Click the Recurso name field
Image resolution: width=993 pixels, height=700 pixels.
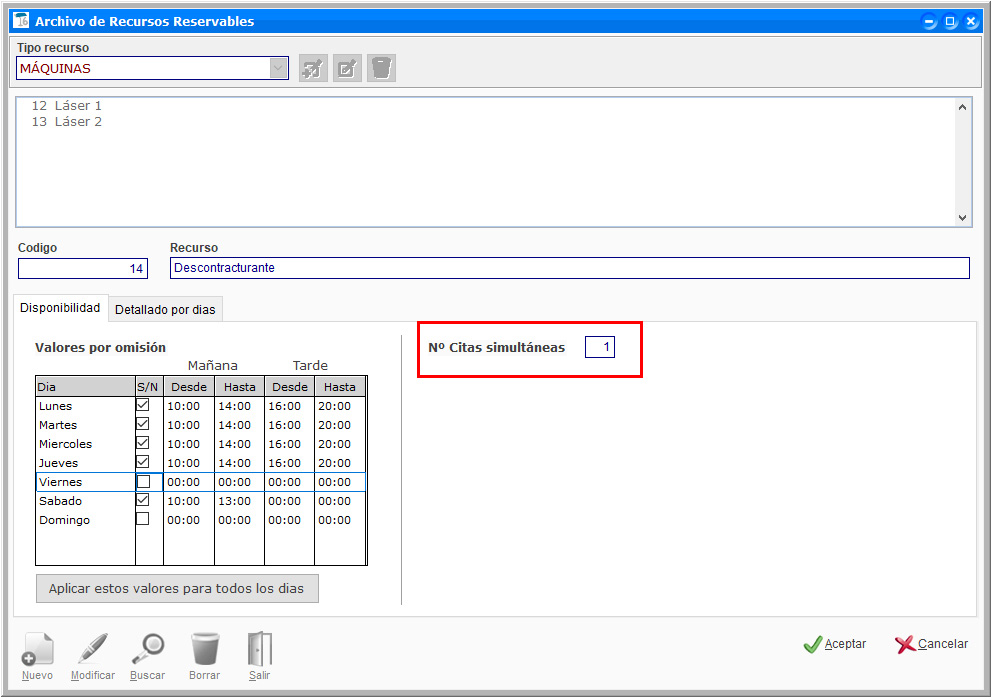tap(569, 268)
